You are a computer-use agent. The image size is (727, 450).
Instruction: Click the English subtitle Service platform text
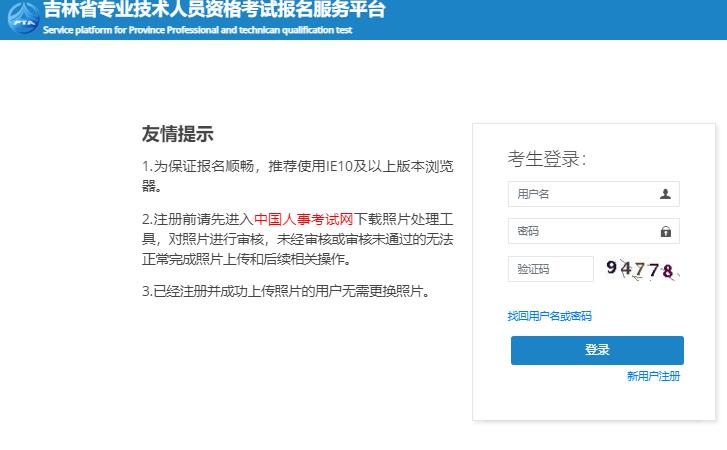click(x=198, y=30)
